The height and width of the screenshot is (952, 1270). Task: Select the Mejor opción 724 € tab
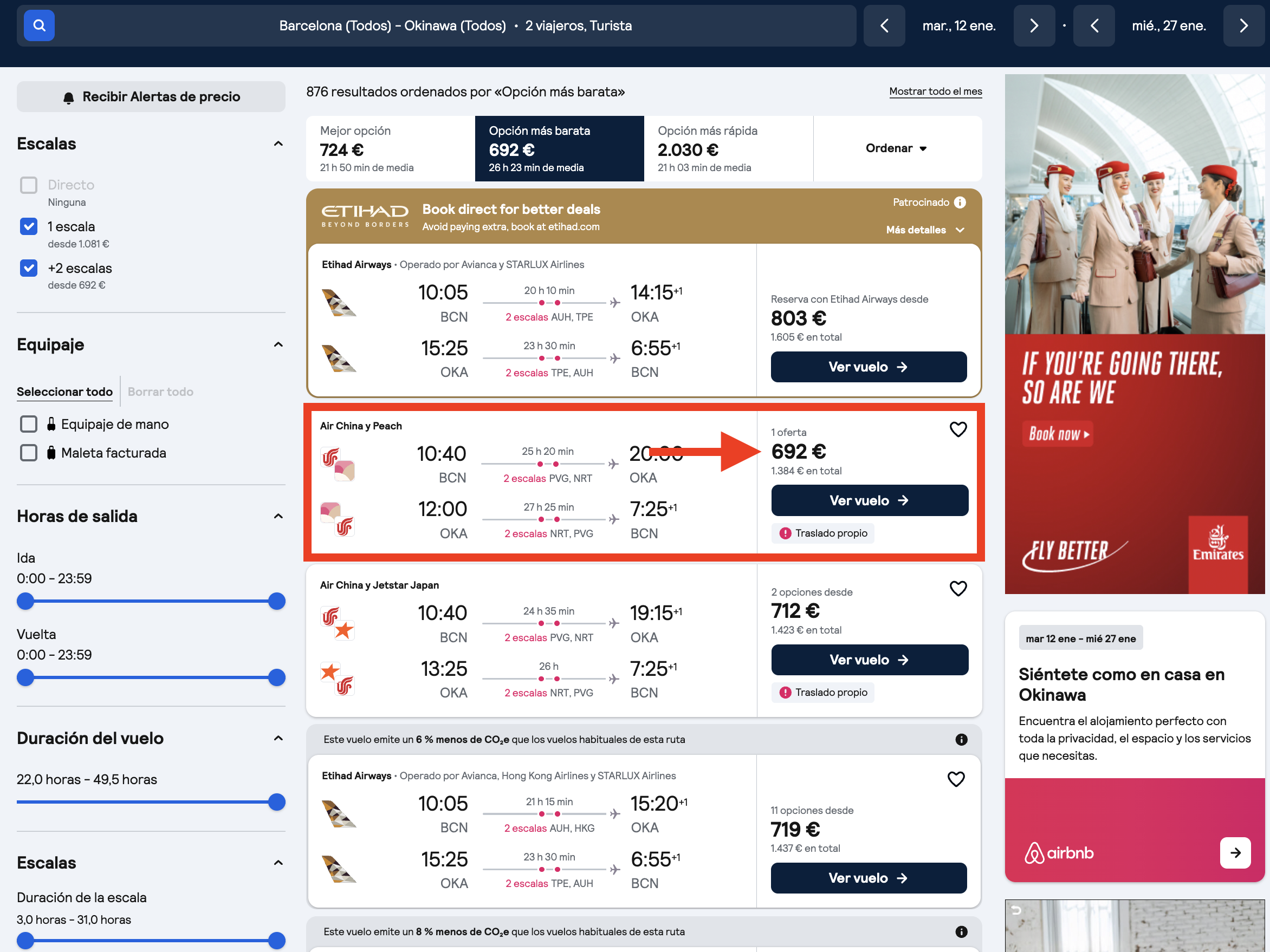point(391,148)
